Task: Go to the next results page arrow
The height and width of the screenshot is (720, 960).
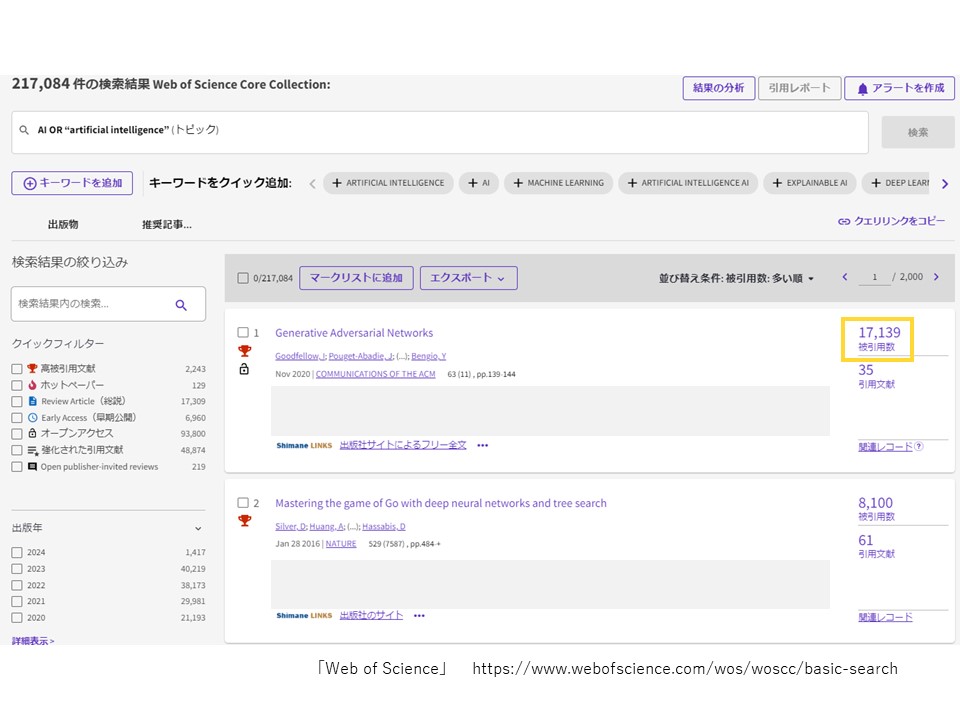Action: [x=936, y=277]
